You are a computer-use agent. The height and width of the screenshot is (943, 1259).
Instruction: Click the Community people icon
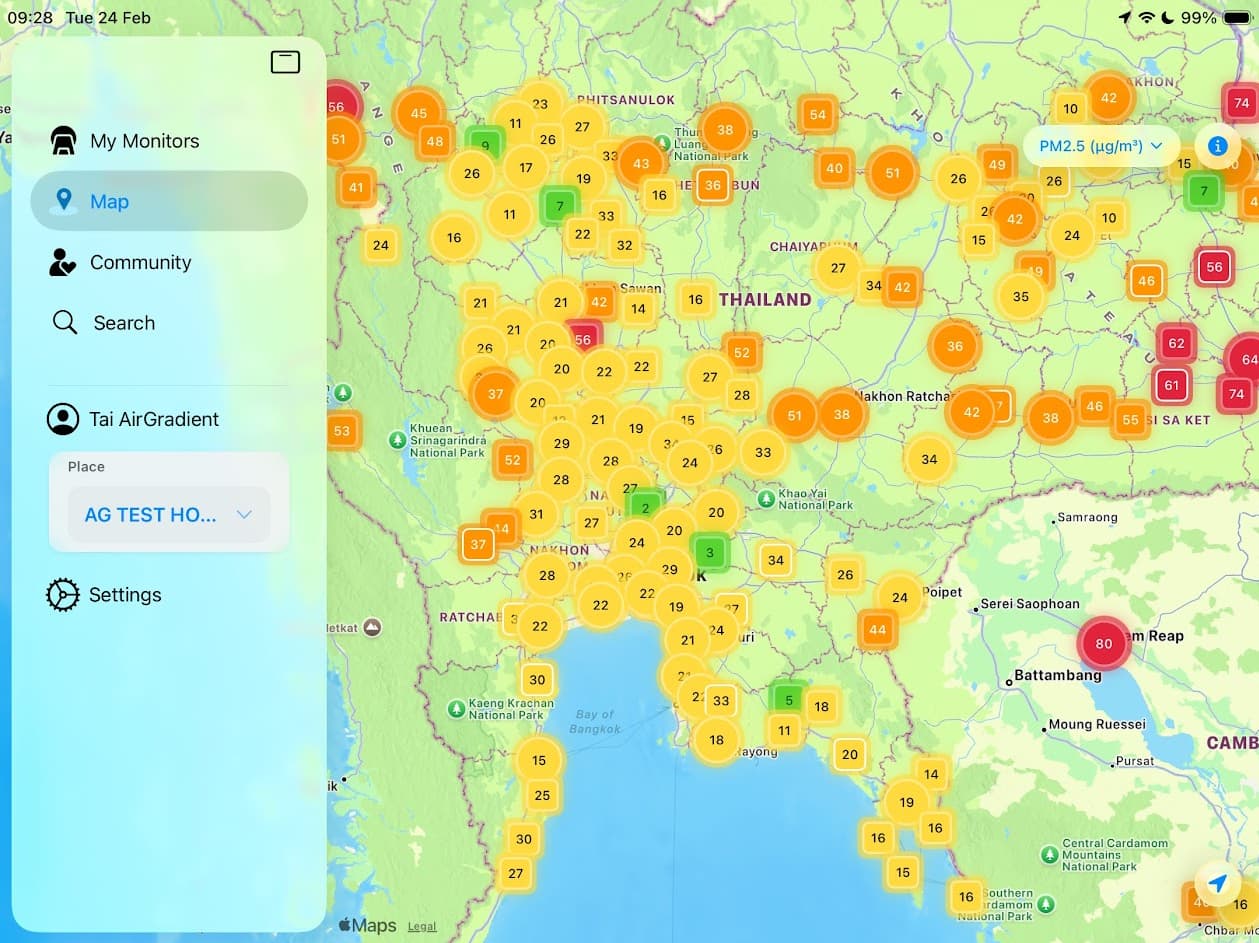click(63, 262)
